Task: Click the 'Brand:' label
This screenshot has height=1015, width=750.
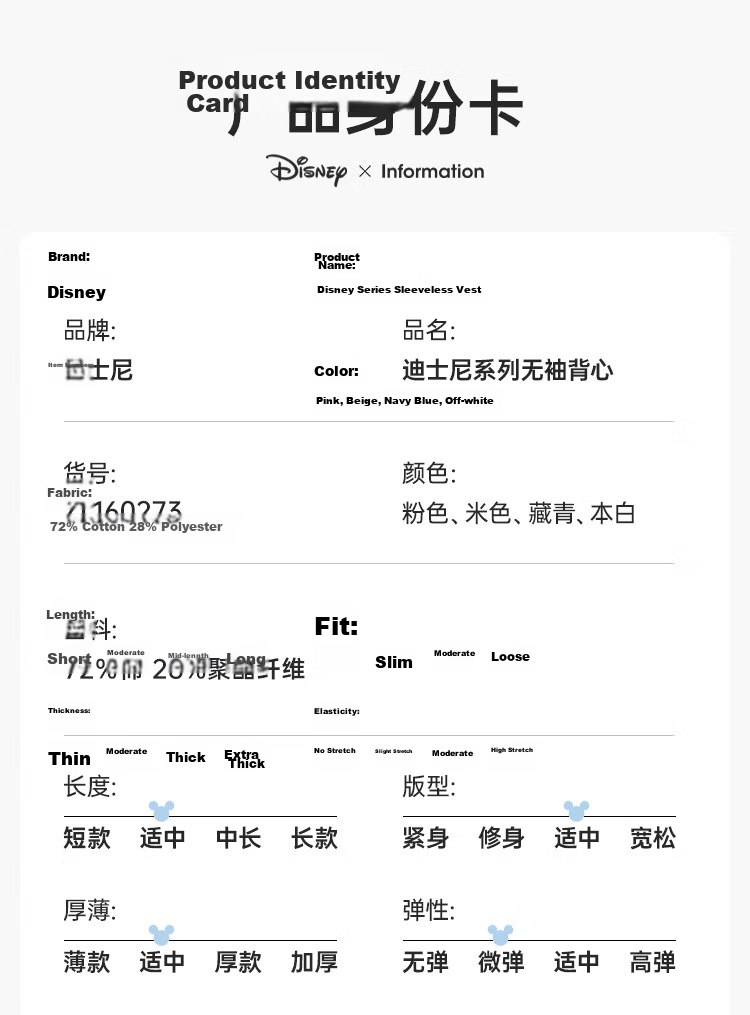Action: (69, 256)
